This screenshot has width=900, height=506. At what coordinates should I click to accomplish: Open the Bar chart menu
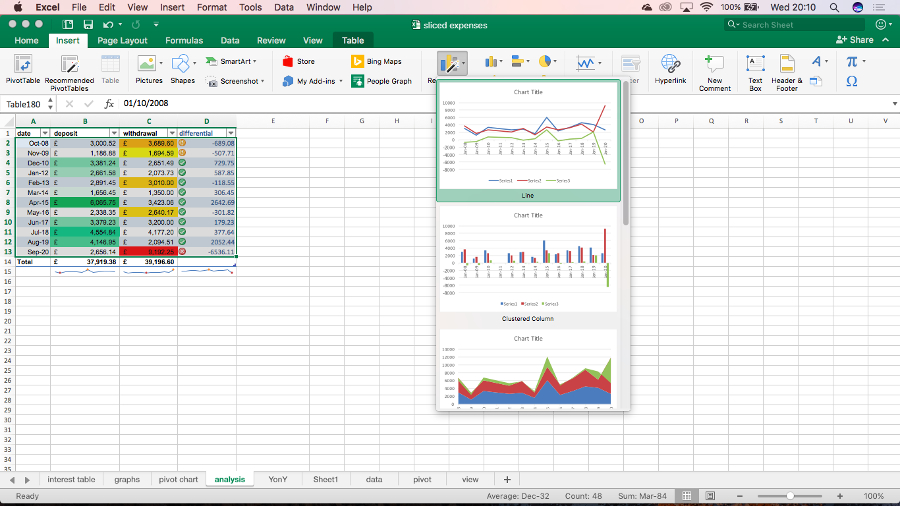(520, 62)
